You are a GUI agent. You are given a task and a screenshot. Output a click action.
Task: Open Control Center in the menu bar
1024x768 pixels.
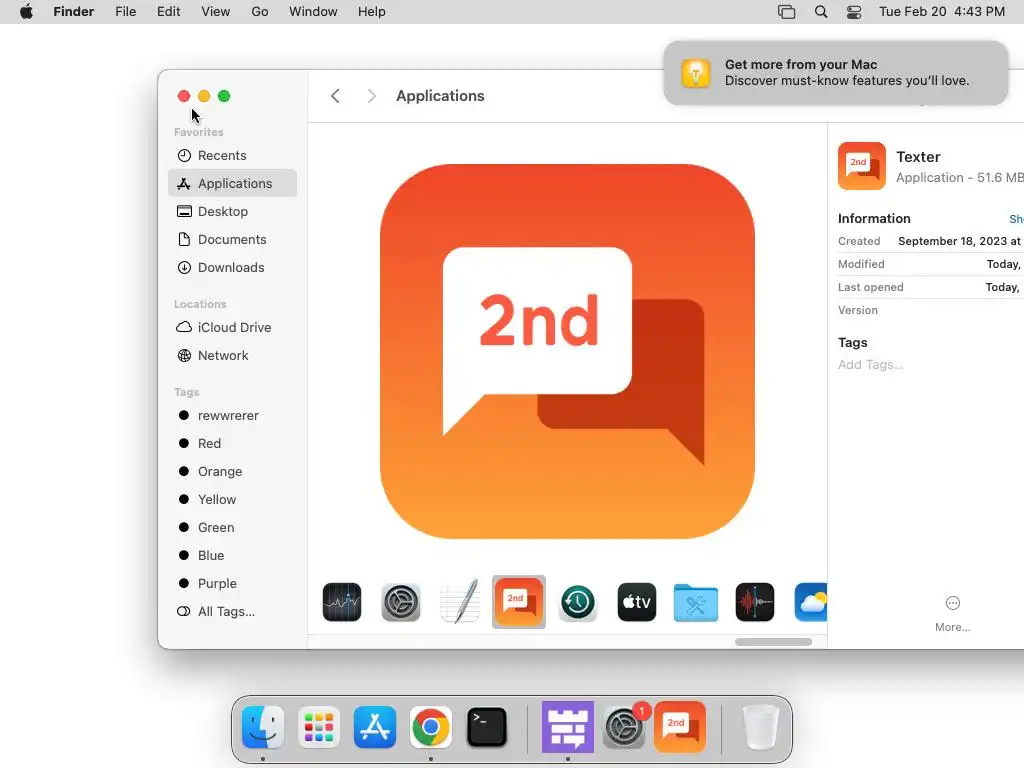point(854,12)
